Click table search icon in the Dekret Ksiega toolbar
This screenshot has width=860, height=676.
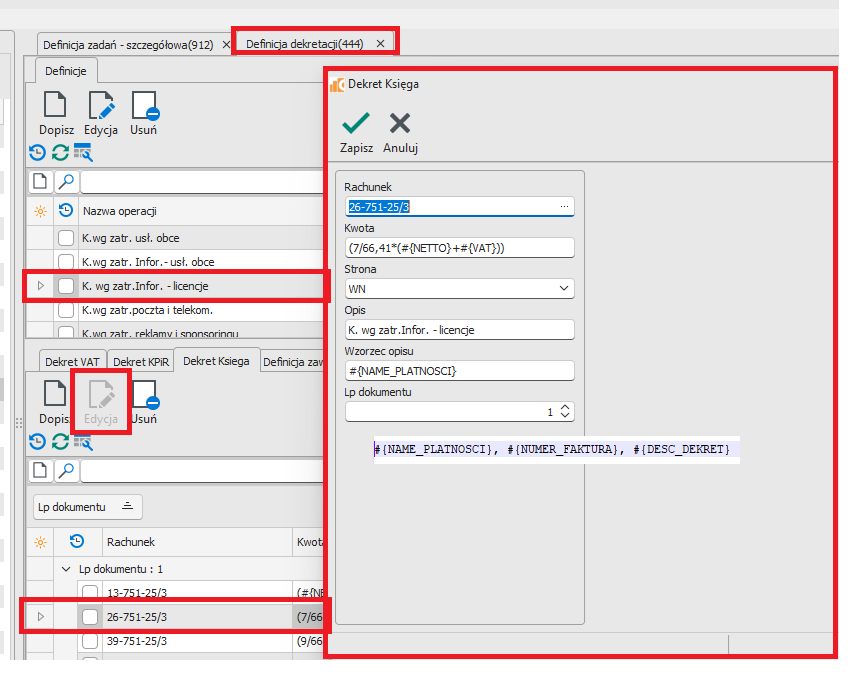pyautogui.click(x=83, y=441)
